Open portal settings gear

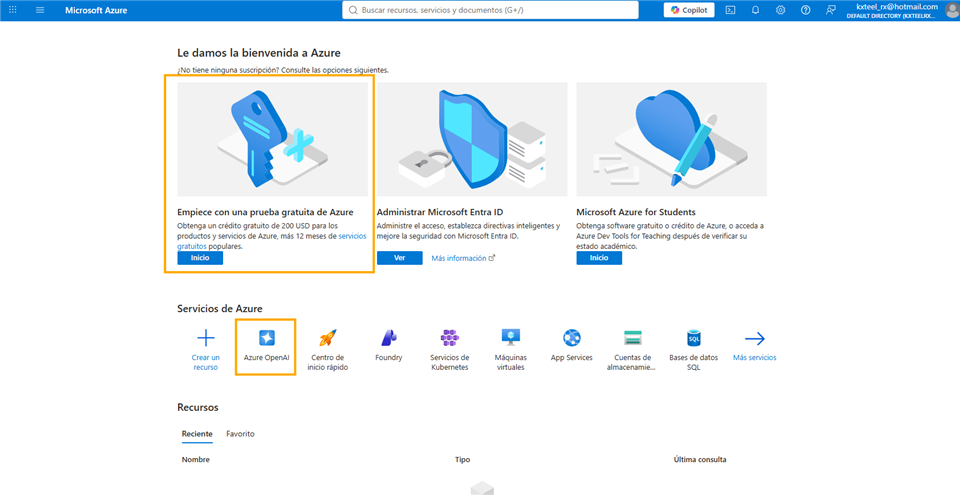click(x=781, y=10)
